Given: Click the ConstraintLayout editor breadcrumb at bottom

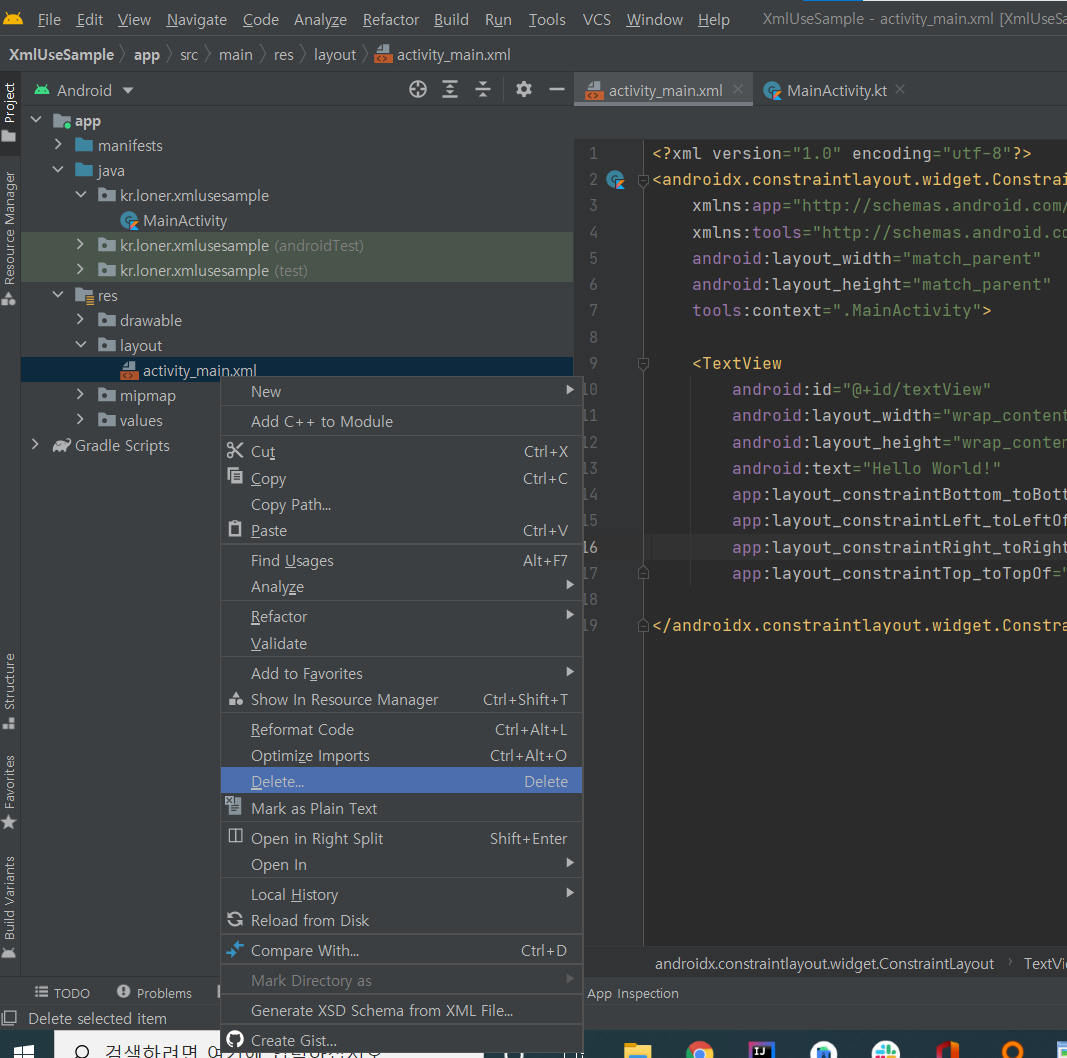Looking at the screenshot, I should click(x=824, y=963).
